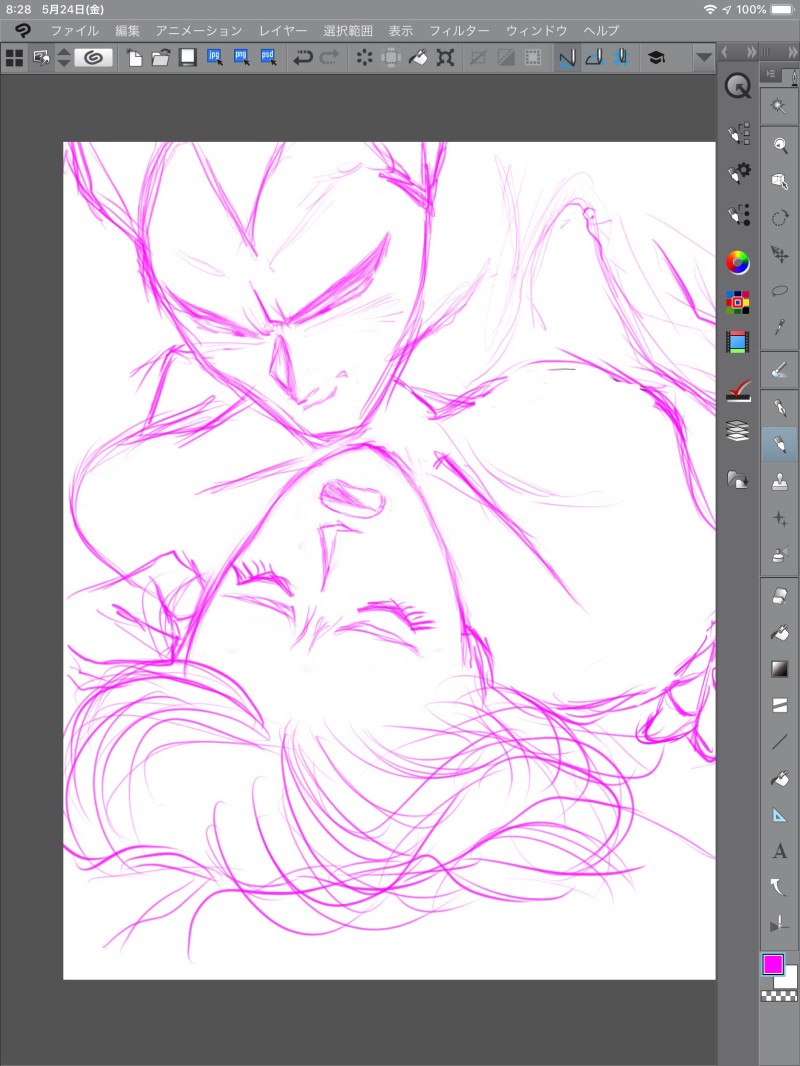Select the Lasso selection tool
This screenshot has width=800, height=1066.
click(780, 291)
